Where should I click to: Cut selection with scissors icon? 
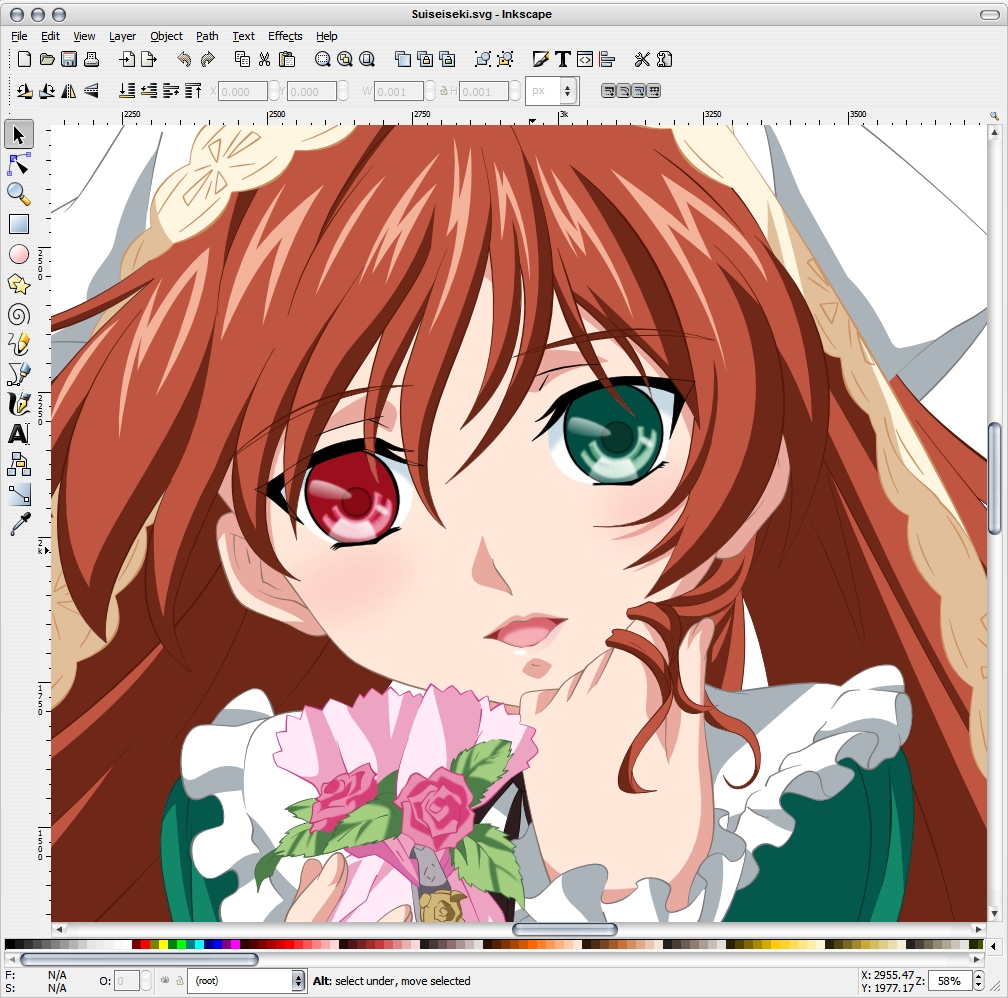(264, 59)
